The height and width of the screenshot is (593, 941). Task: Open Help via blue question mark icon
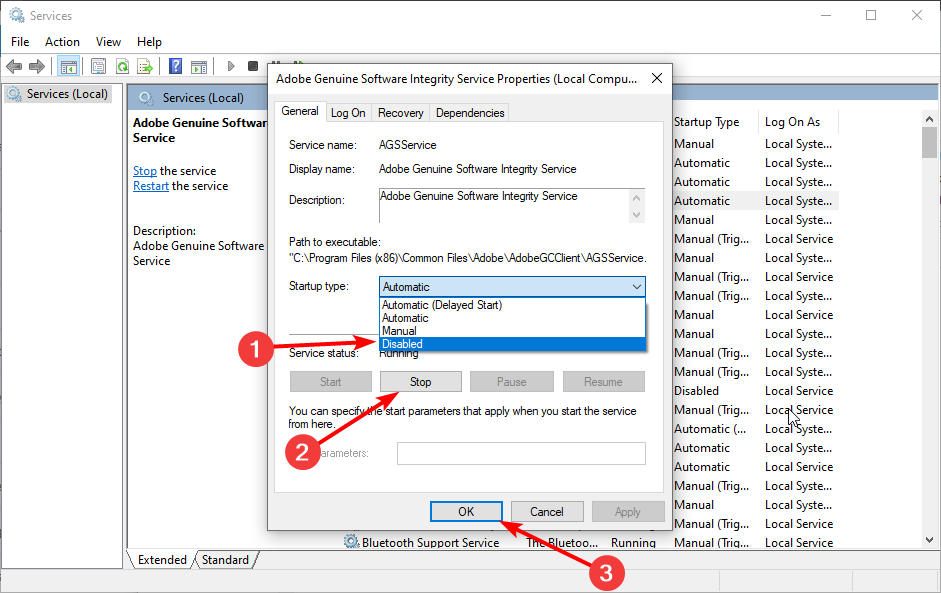click(175, 66)
